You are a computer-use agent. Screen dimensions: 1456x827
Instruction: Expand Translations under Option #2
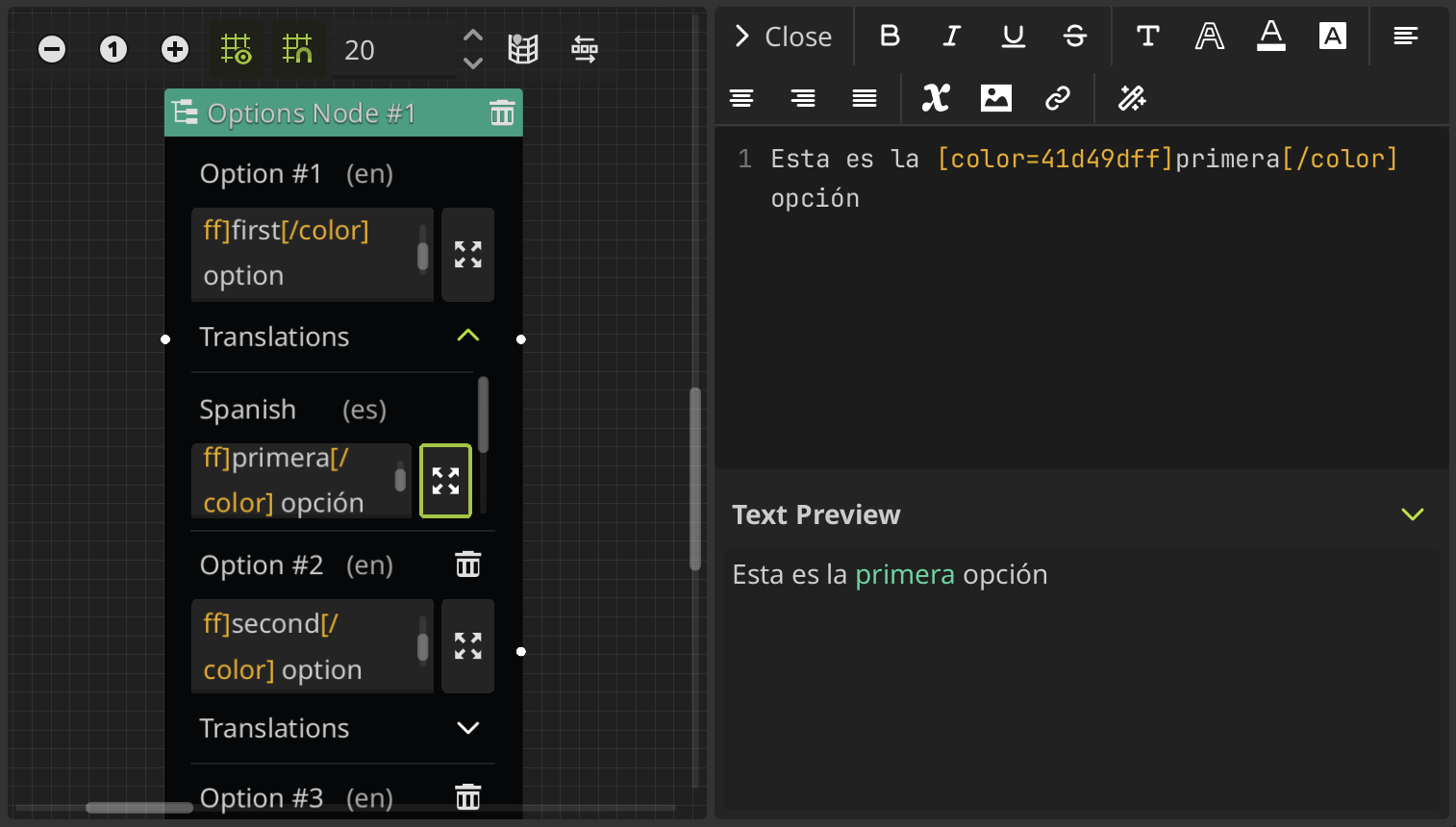(x=467, y=728)
